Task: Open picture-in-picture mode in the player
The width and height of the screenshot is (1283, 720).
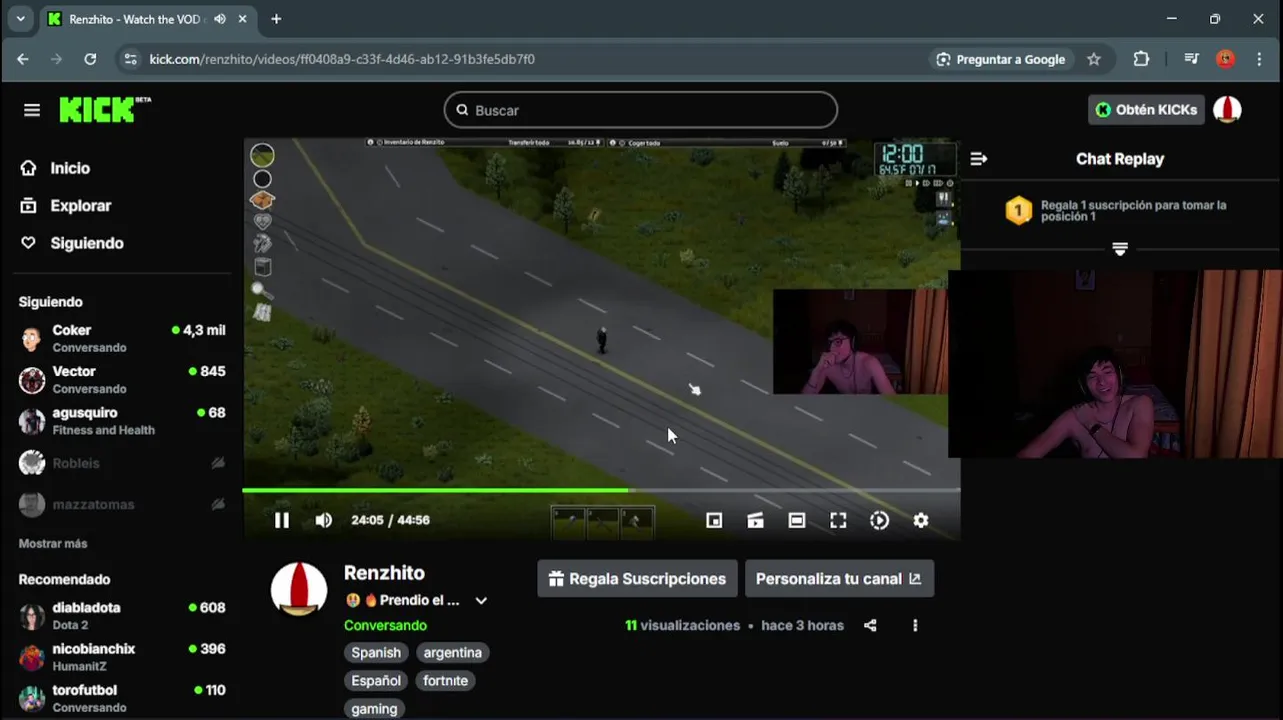Action: click(714, 520)
